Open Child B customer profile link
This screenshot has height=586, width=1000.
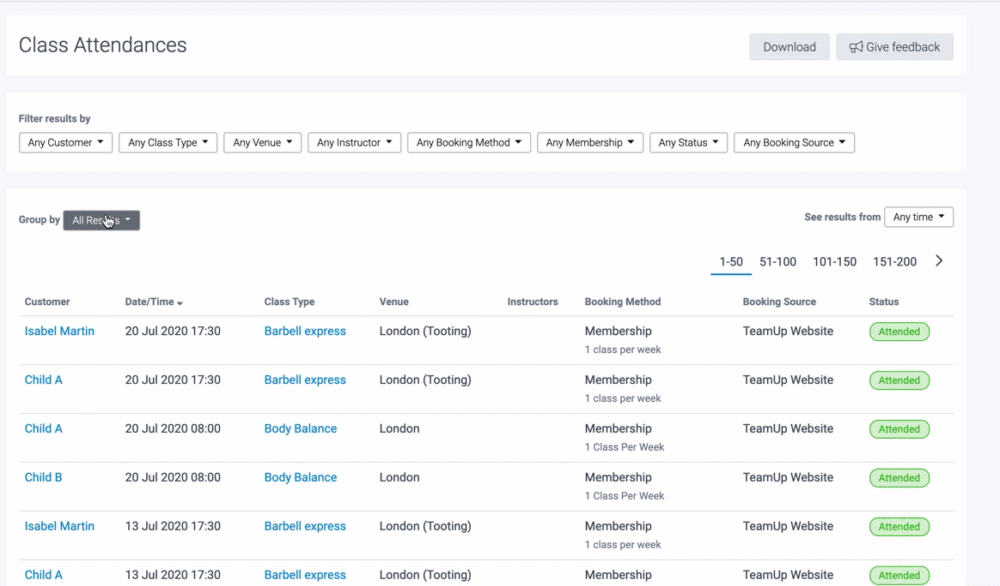point(43,477)
